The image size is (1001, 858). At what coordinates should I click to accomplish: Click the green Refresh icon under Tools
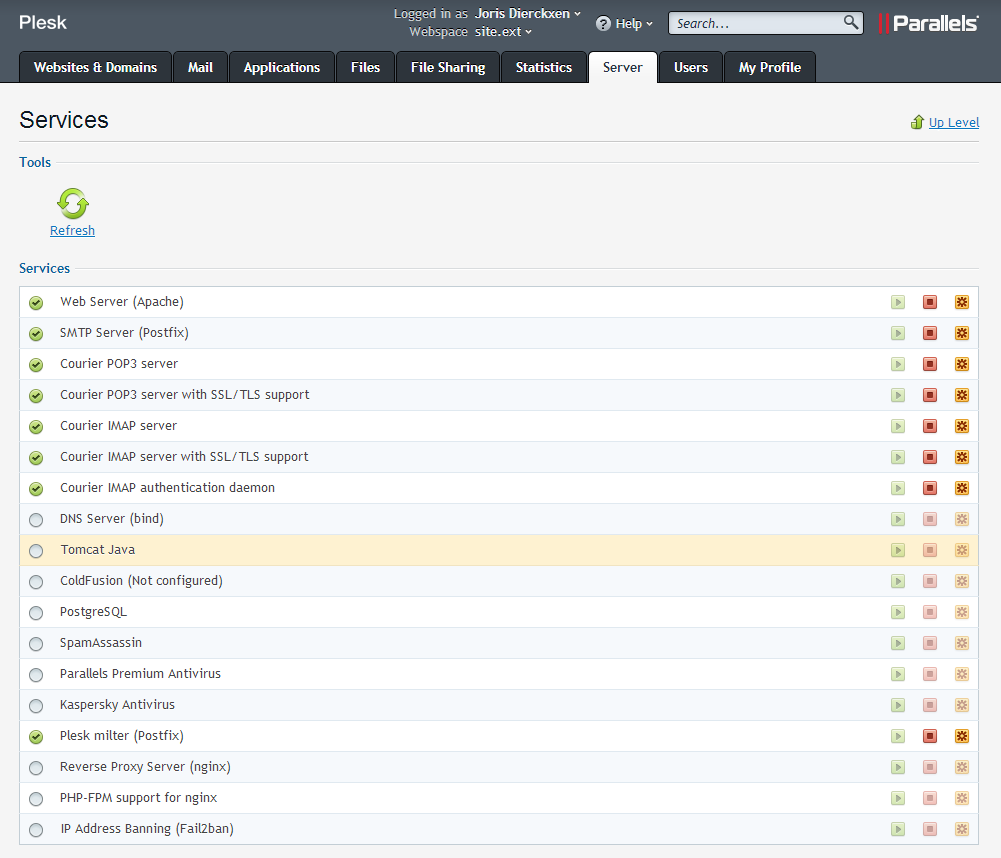[x=72, y=203]
